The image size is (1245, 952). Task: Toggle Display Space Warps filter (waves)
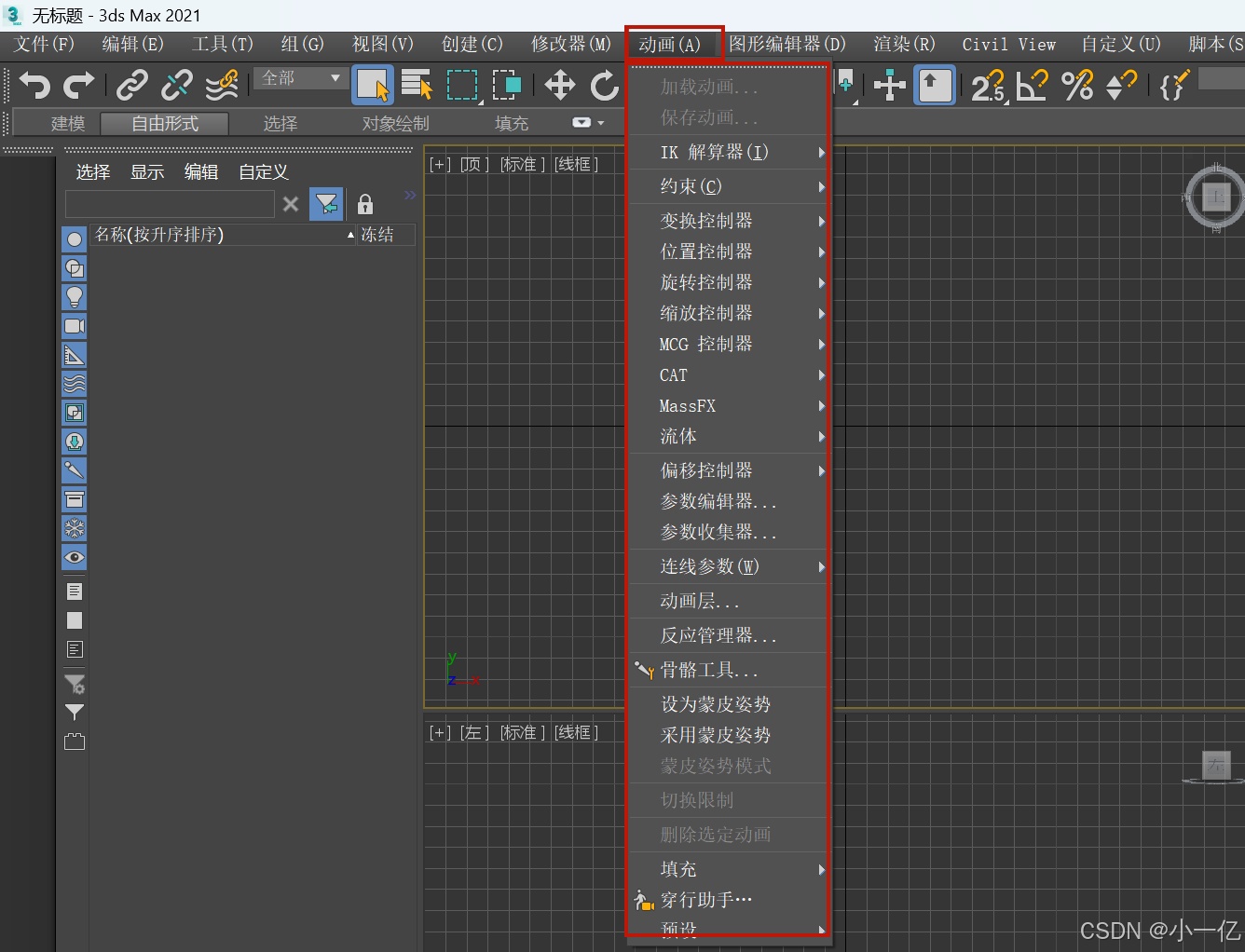[x=75, y=384]
